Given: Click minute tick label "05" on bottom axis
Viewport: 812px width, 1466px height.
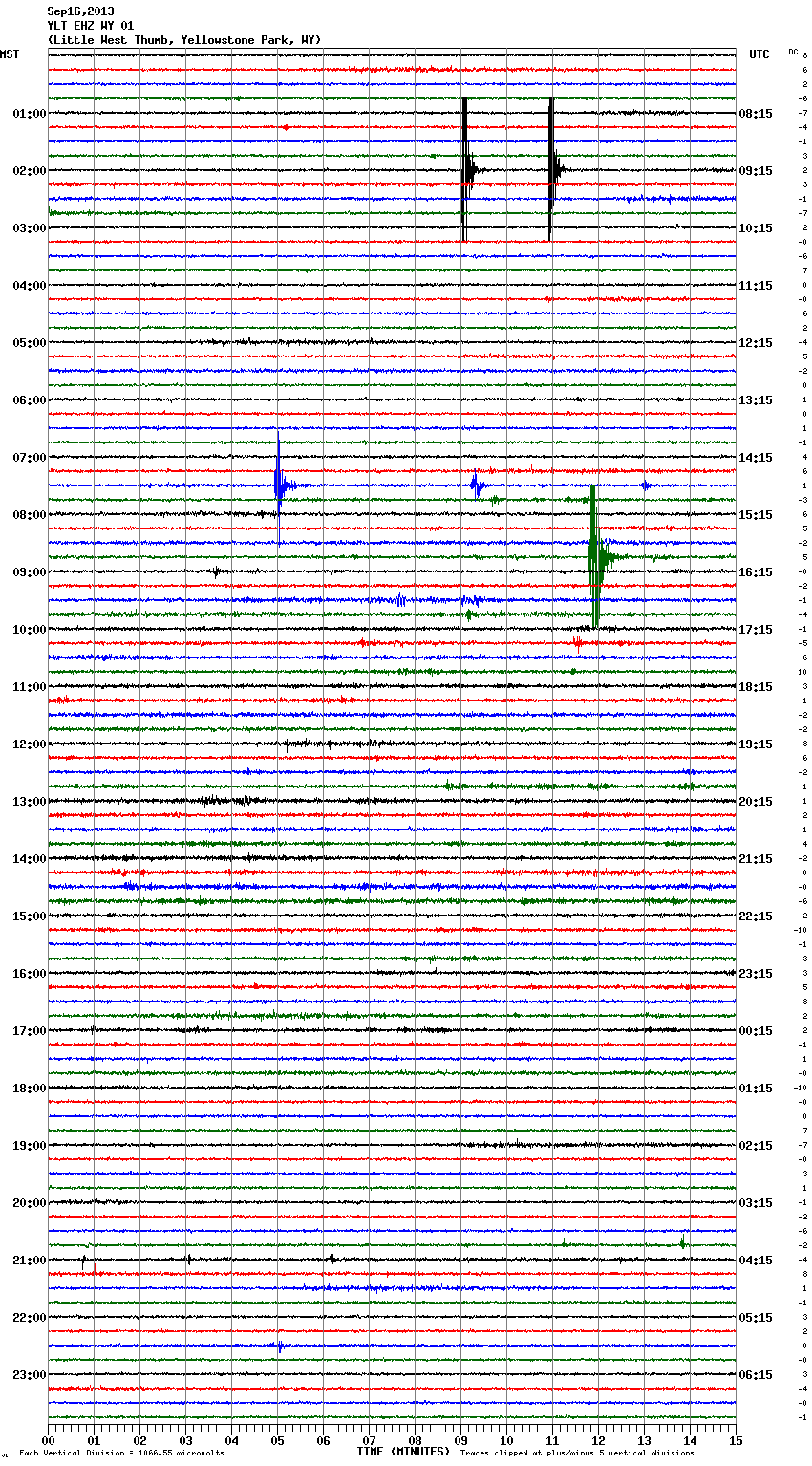Looking at the screenshot, I should coord(277,1441).
